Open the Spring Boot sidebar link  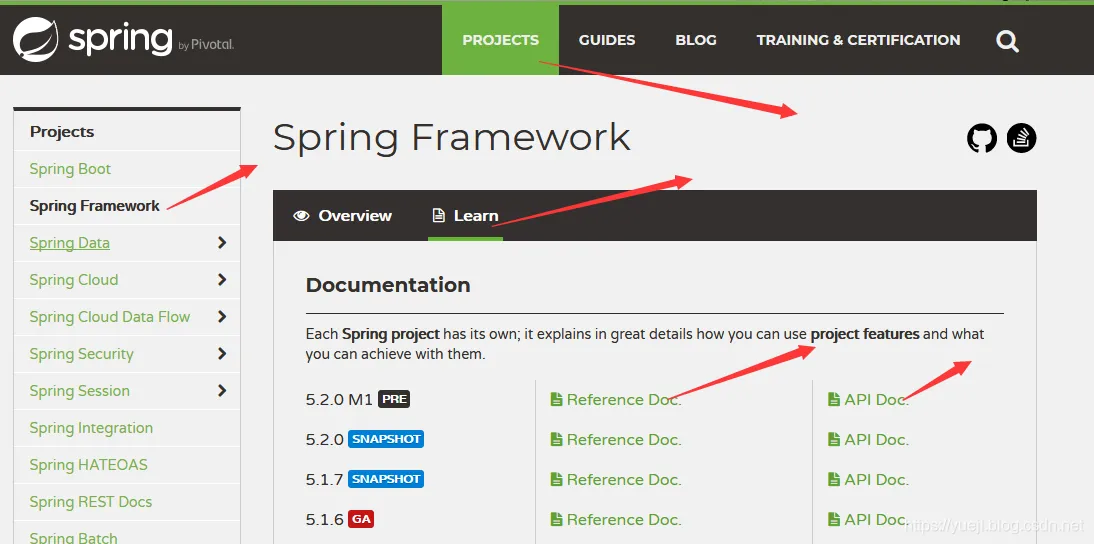pyautogui.click(x=70, y=169)
